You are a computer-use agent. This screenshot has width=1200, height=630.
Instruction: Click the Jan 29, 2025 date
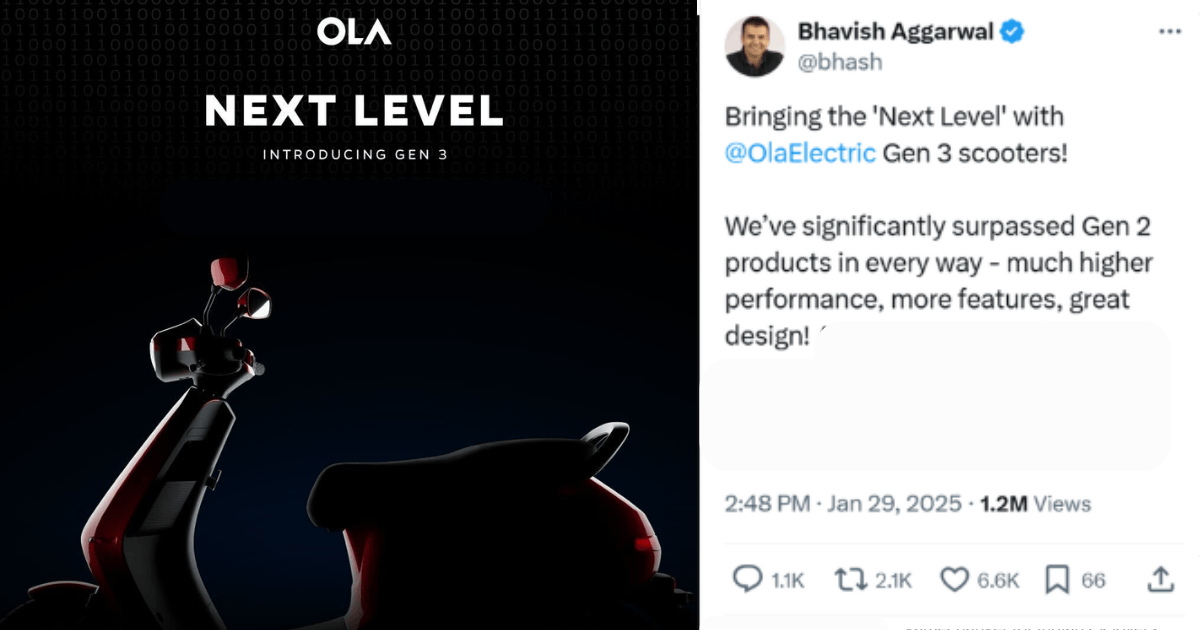click(x=894, y=503)
